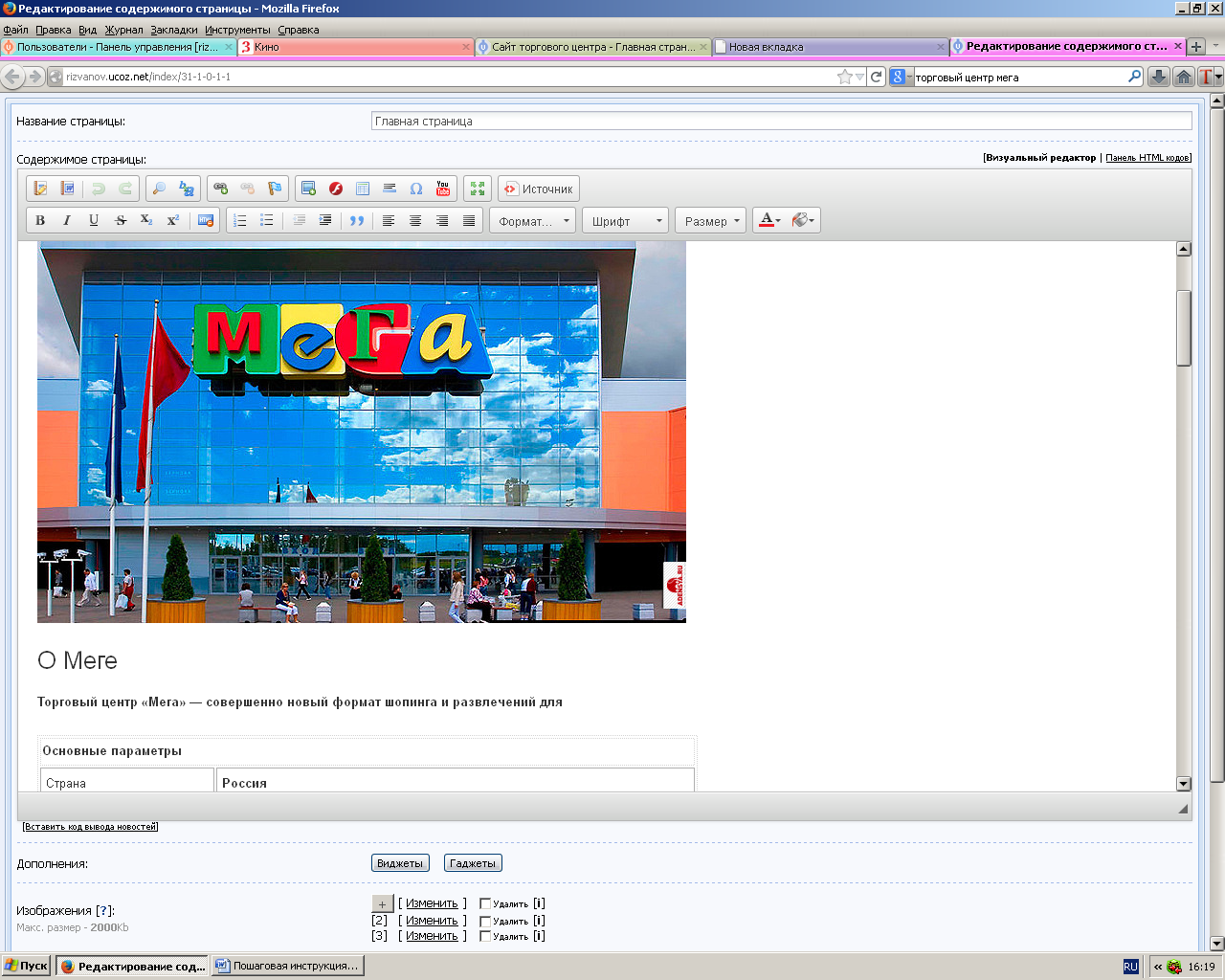Apply strikethrough formatting

click(x=121, y=220)
